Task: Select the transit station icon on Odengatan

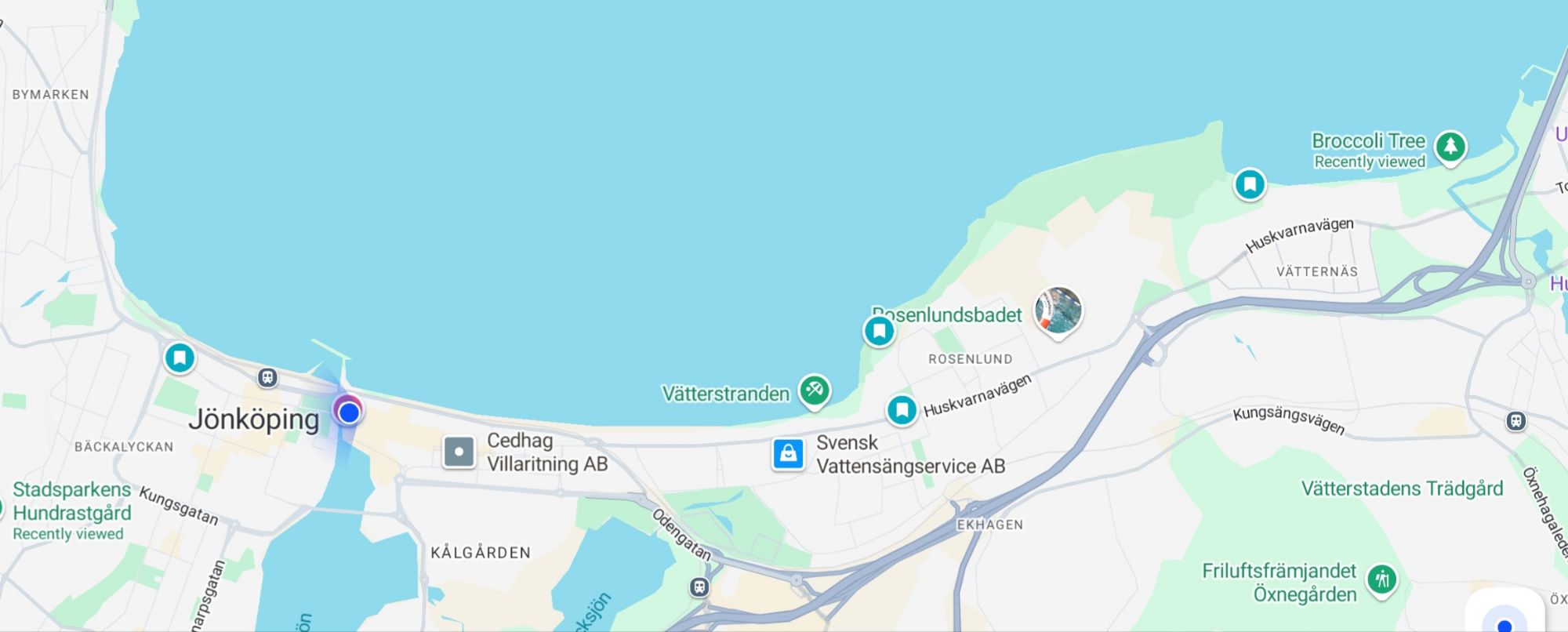Action: [699, 587]
